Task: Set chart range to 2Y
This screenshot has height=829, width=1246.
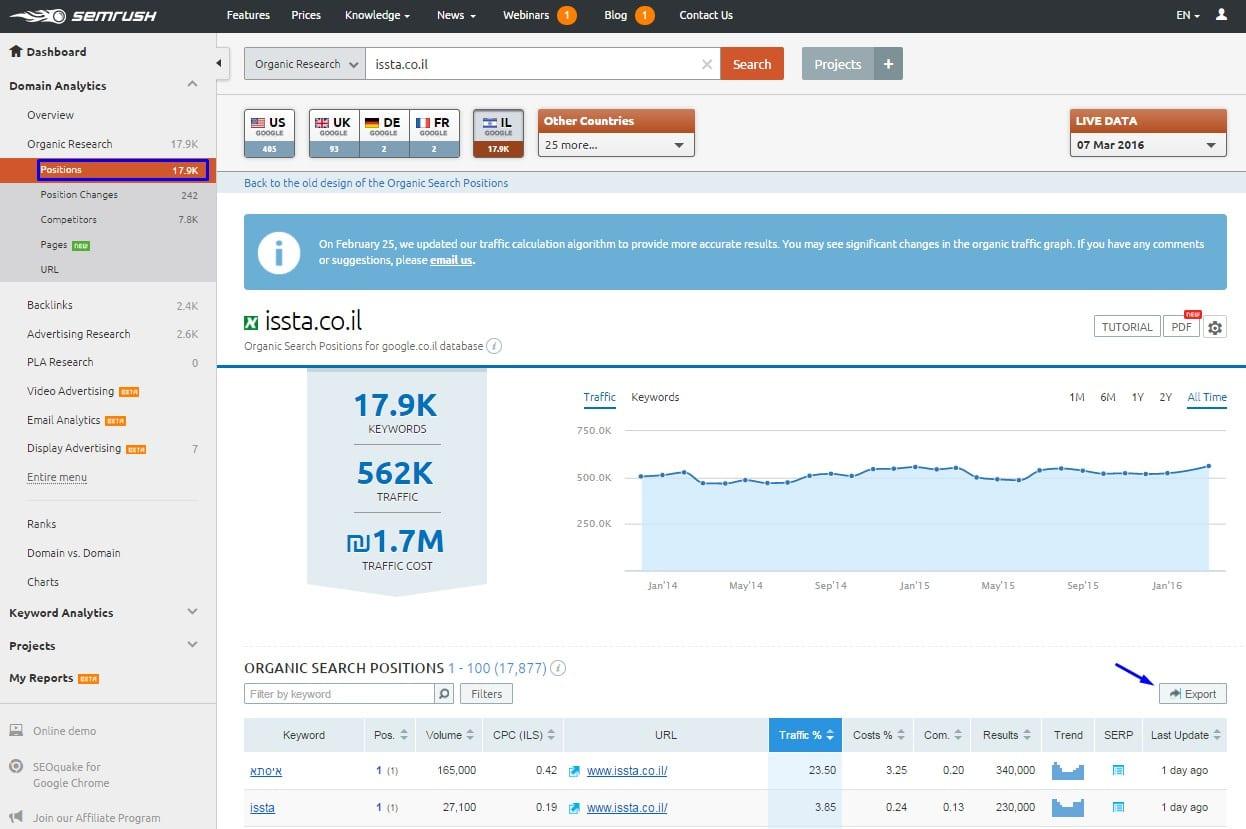Action: click(x=1166, y=397)
